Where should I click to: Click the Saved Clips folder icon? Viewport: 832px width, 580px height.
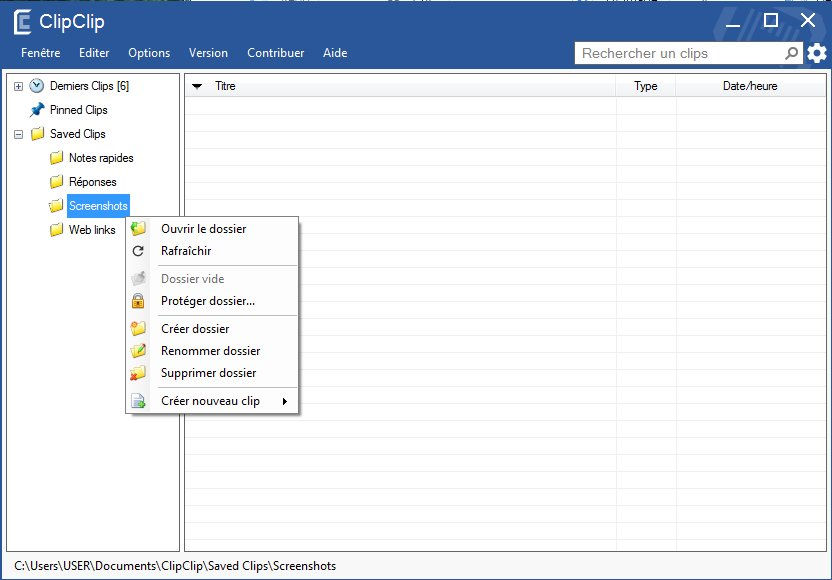point(37,134)
